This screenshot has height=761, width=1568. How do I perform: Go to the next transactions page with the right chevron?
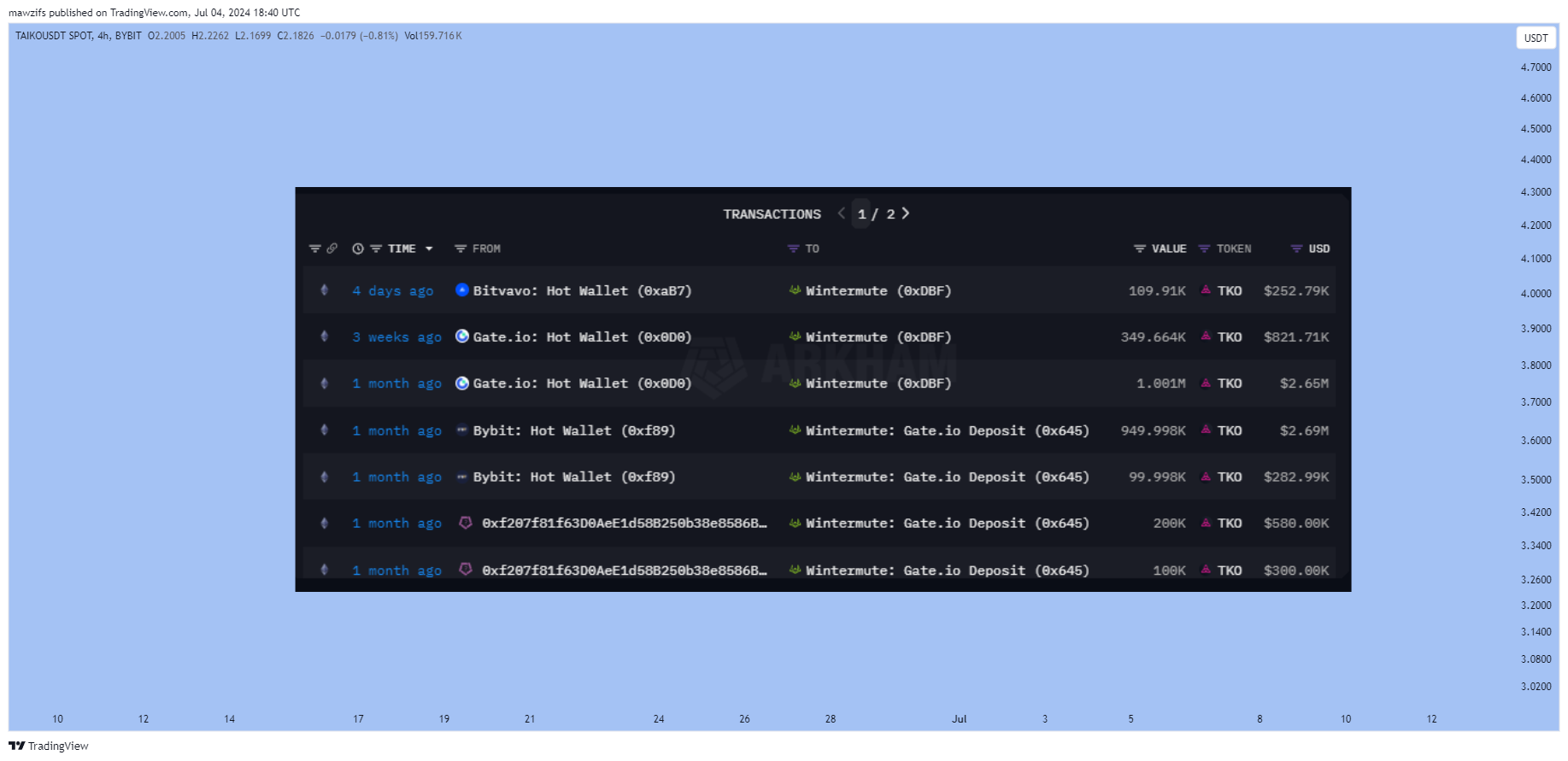[906, 213]
